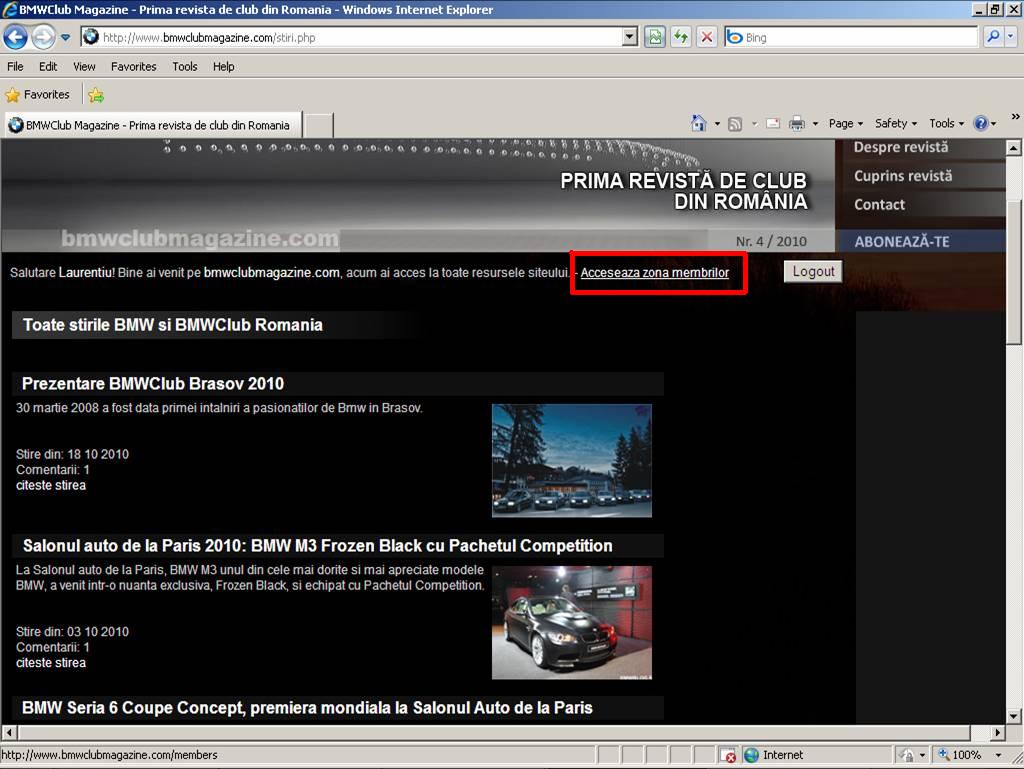Refresh the page with the green arrows icon
1024x769 pixels.
click(680, 37)
